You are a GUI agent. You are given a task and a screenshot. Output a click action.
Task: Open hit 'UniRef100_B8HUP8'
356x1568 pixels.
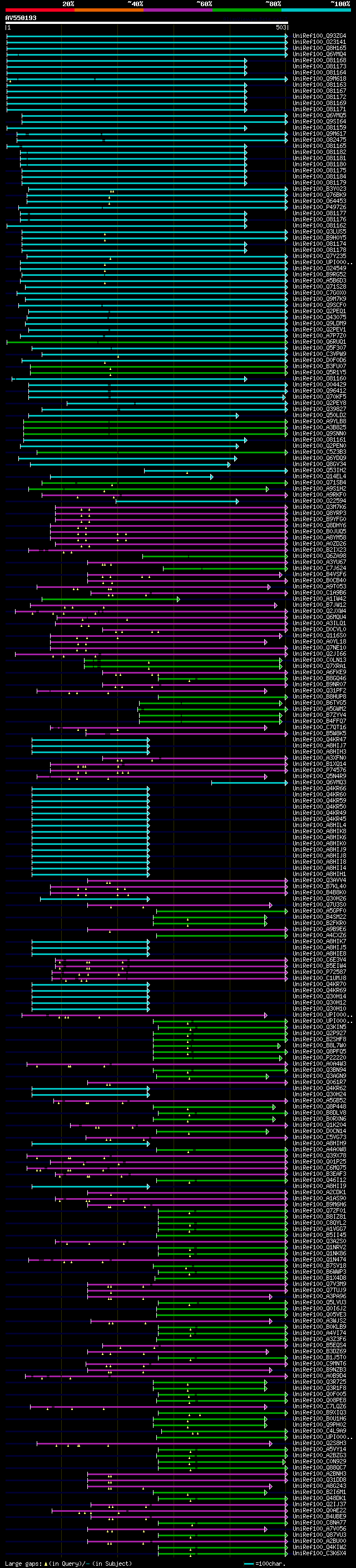(319, 696)
